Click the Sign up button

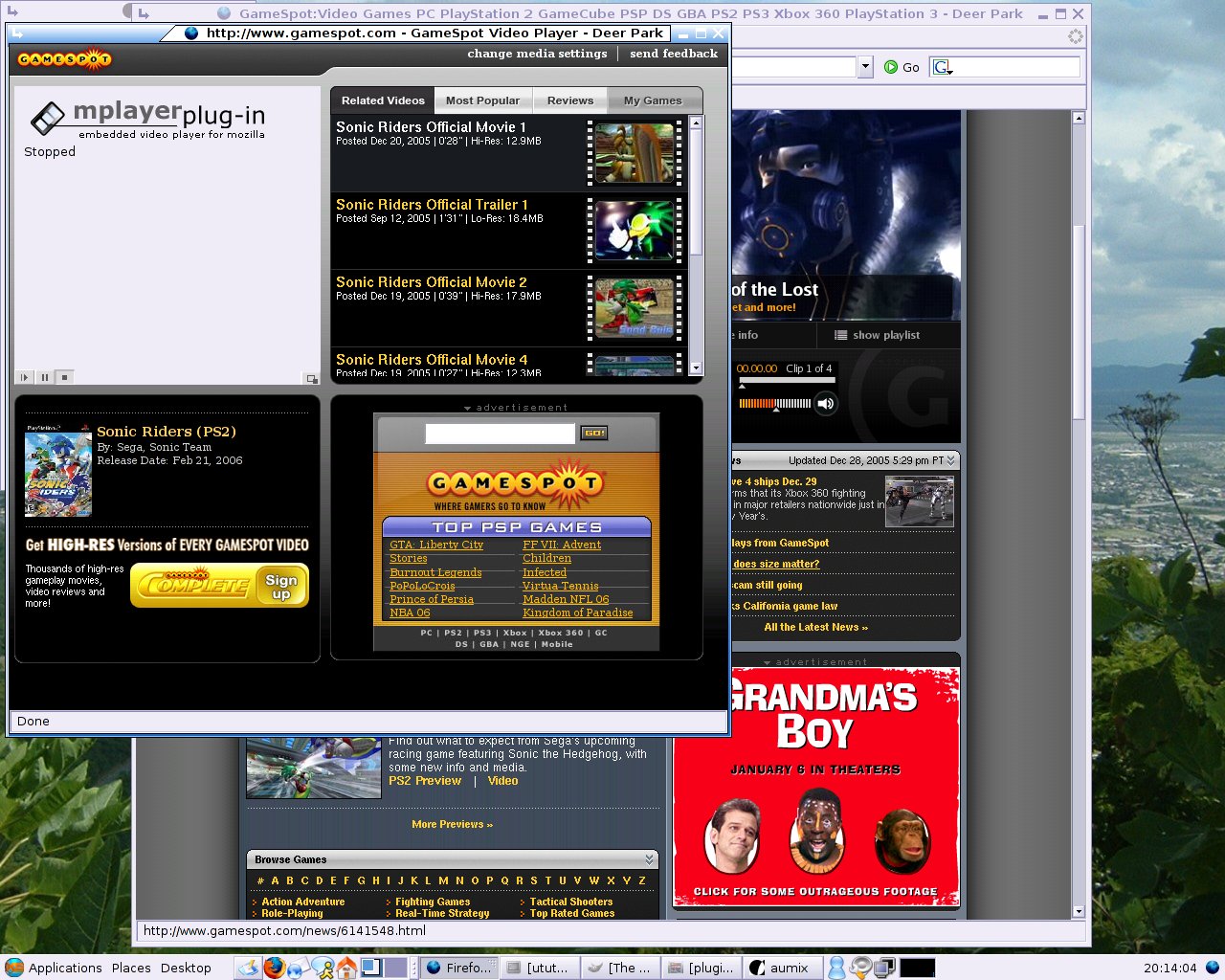tap(281, 587)
